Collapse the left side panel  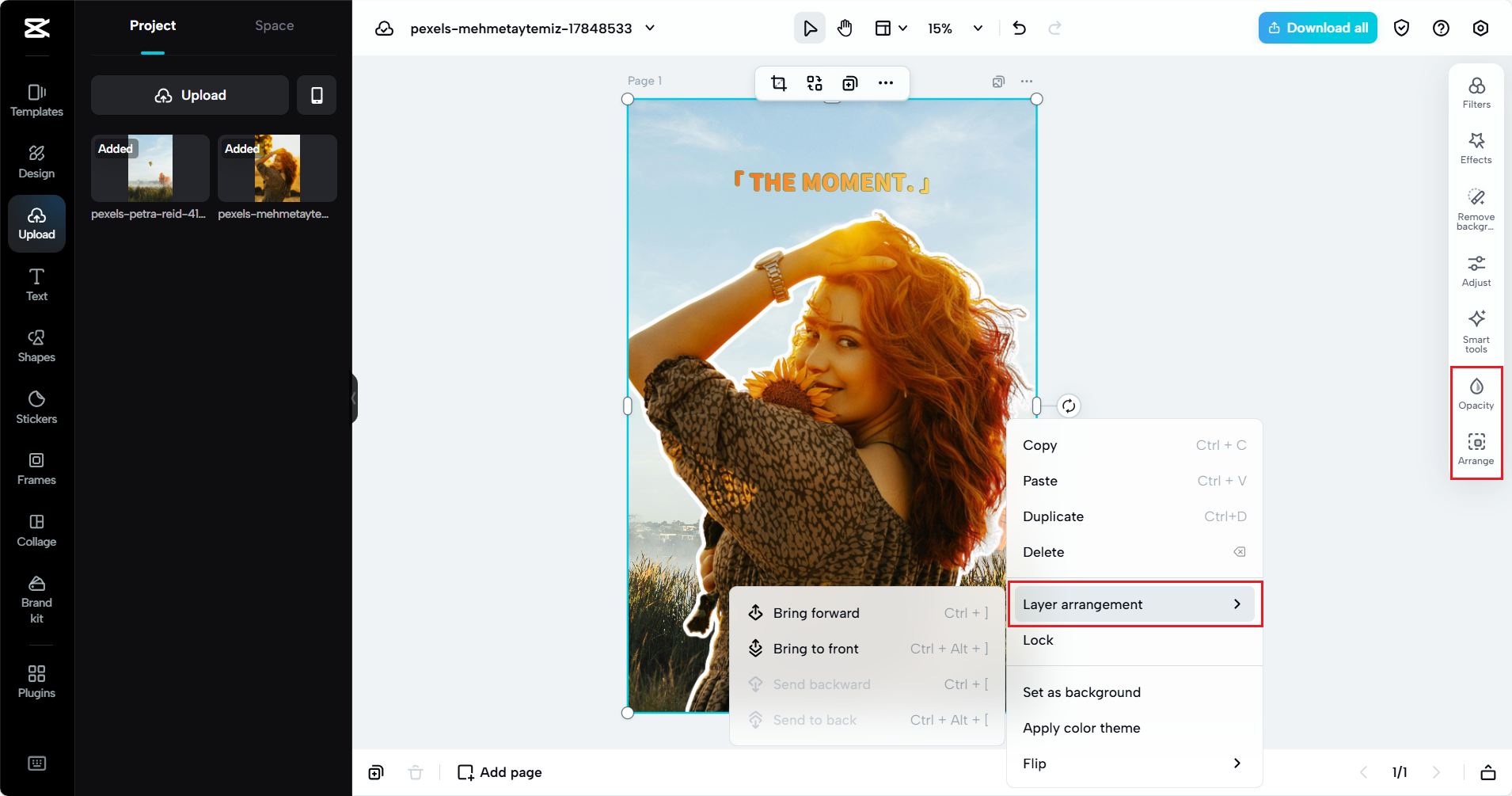pyautogui.click(x=355, y=398)
